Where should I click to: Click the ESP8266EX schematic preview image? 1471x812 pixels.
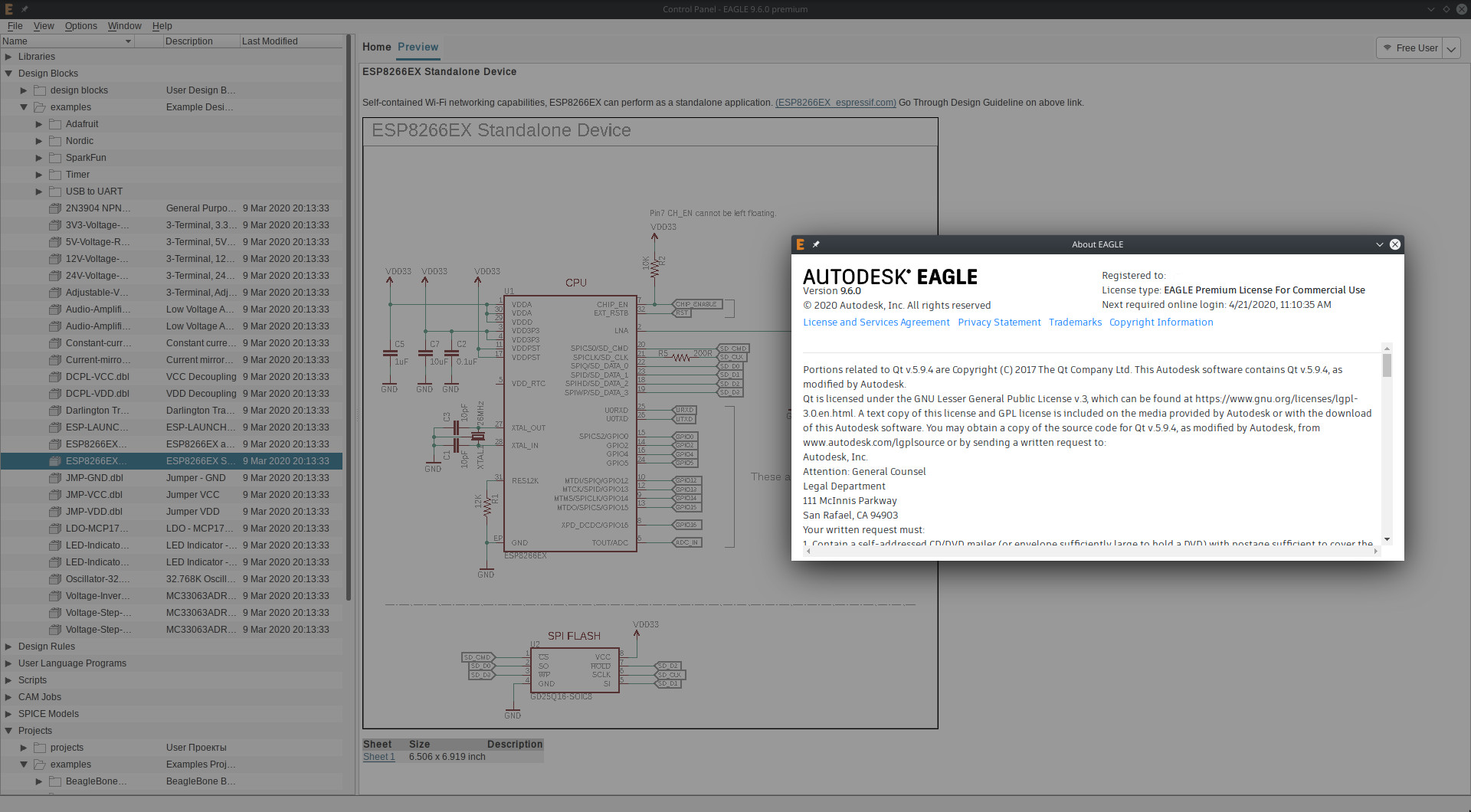click(x=650, y=423)
